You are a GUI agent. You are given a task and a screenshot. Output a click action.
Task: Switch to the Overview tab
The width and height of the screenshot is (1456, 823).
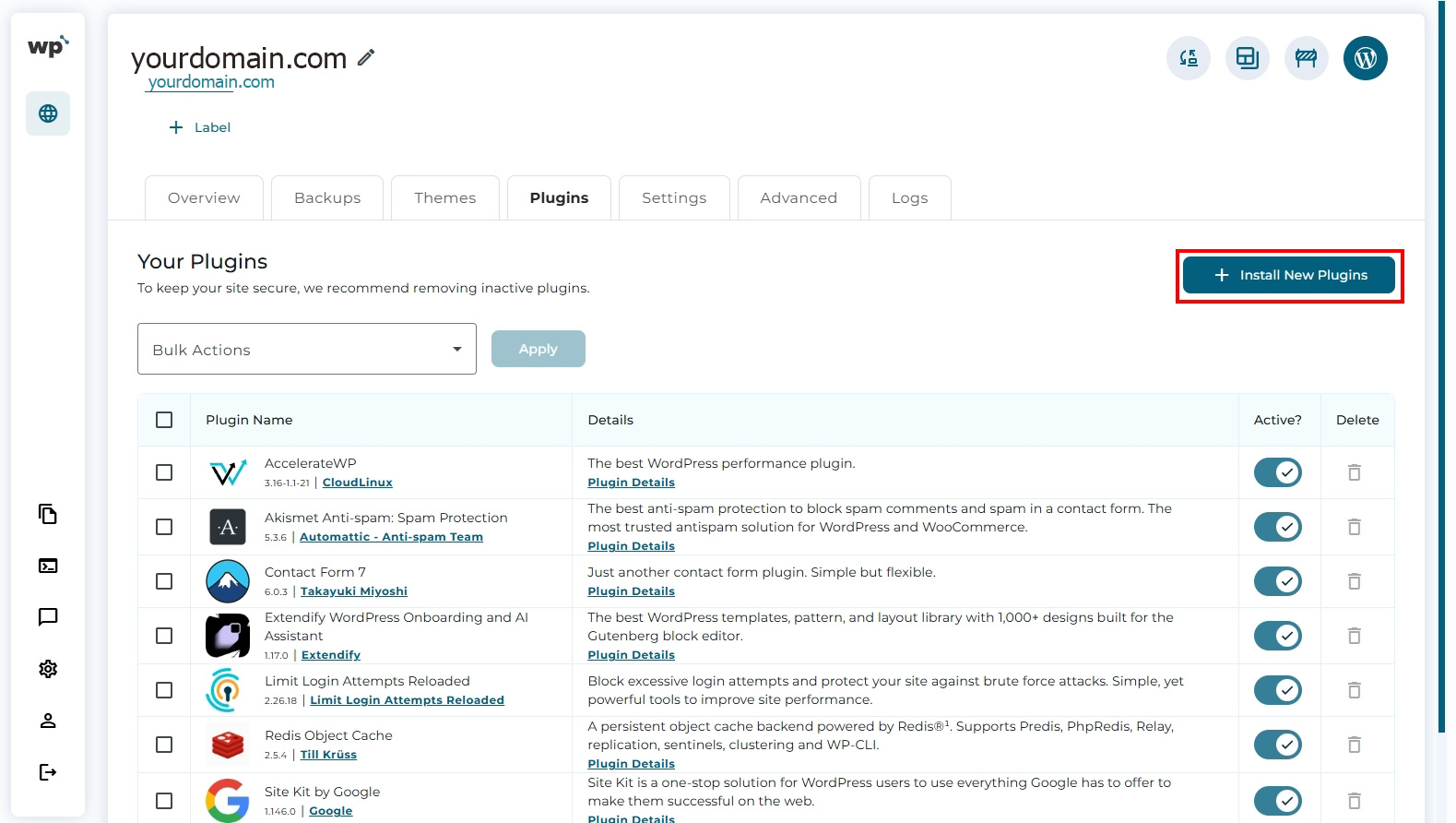coord(204,197)
